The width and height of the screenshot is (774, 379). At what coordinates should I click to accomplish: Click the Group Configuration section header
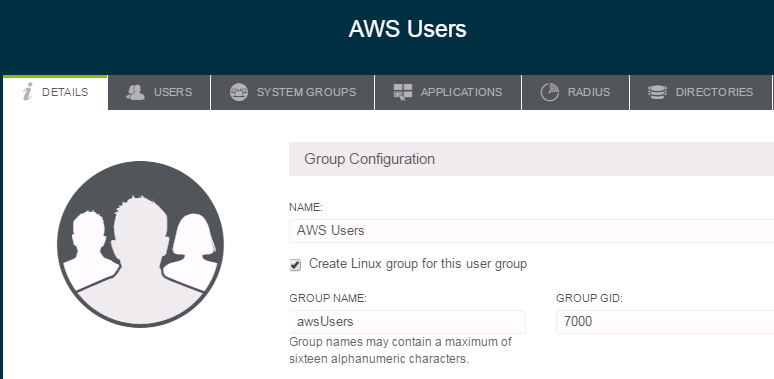531,159
